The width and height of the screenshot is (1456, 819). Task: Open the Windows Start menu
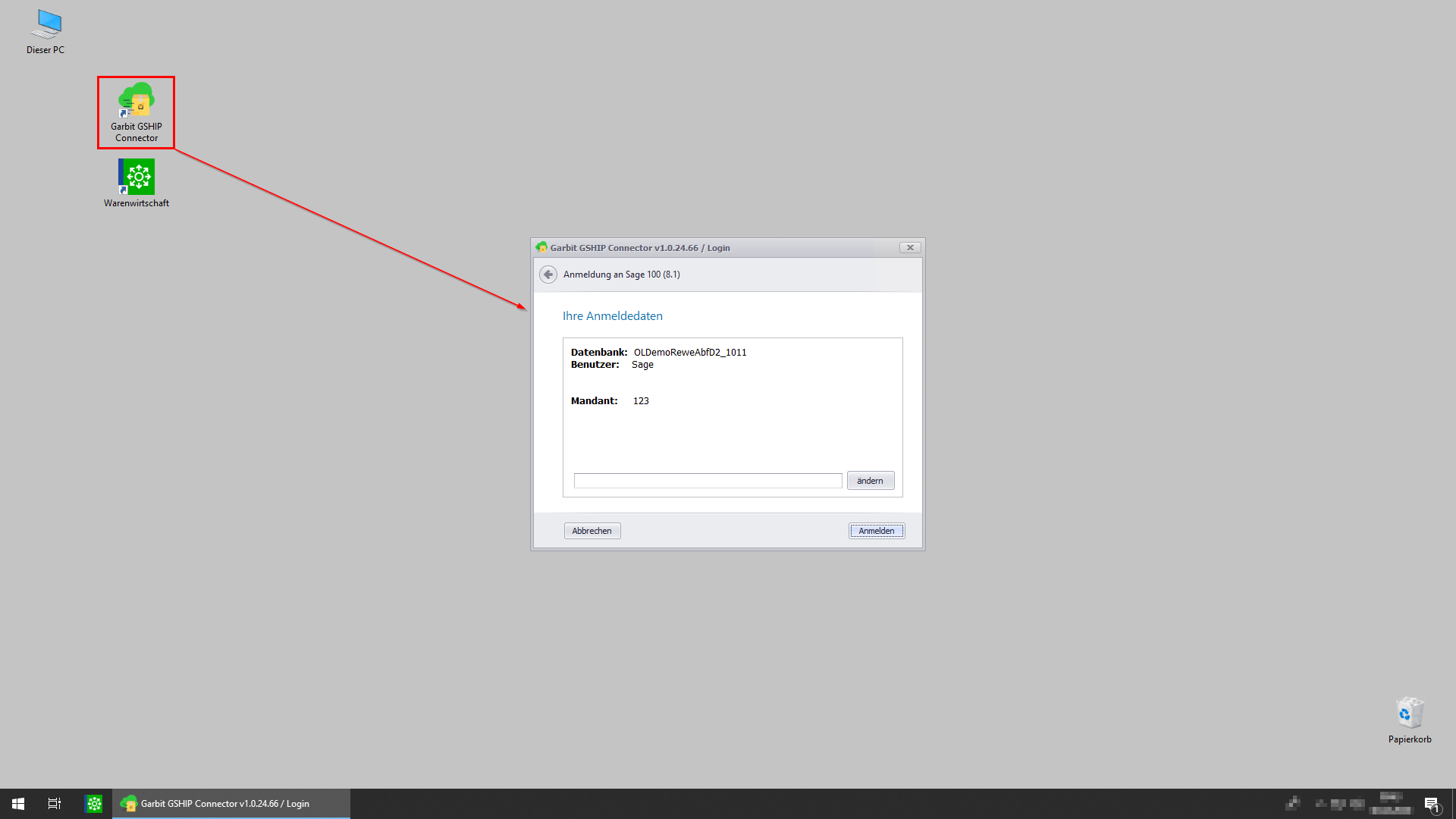(18, 804)
